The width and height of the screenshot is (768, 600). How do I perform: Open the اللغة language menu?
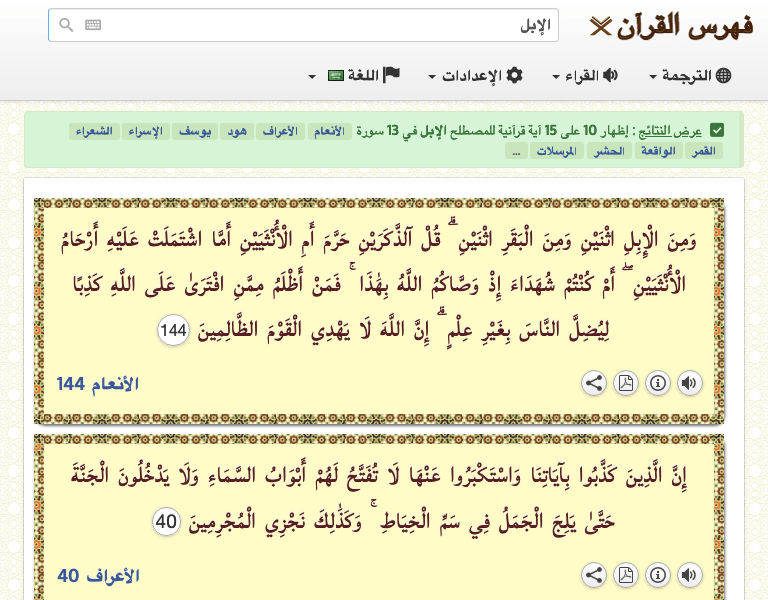pos(354,75)
